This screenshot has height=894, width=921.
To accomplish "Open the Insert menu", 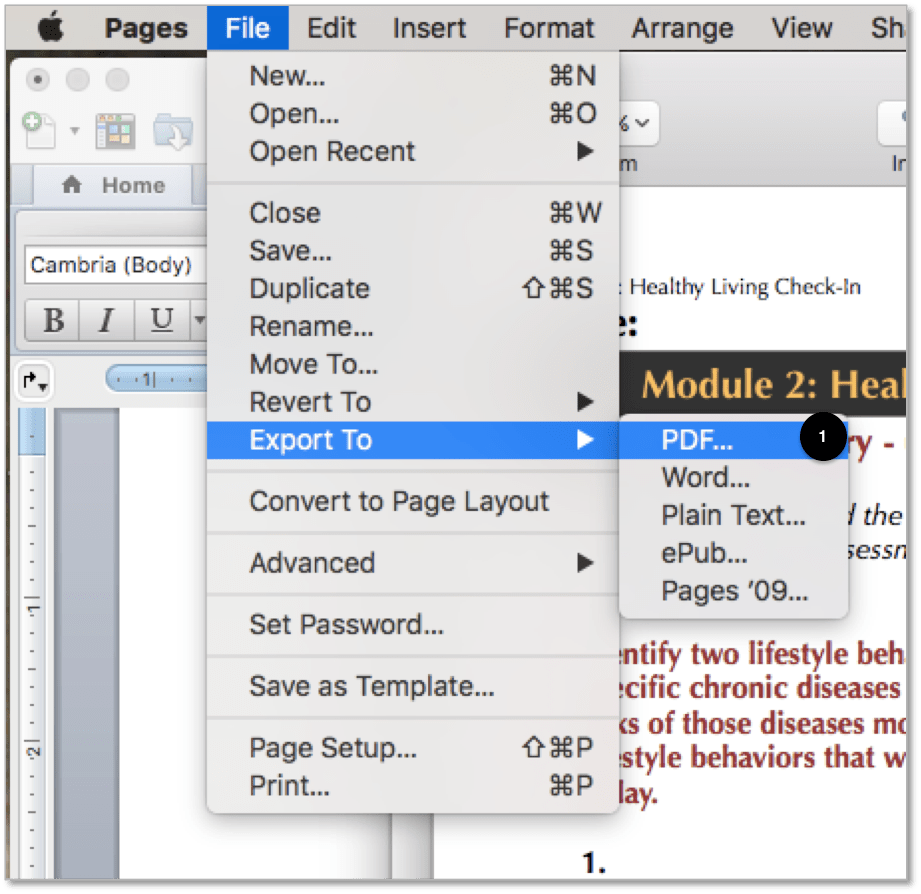I will 429,28.
